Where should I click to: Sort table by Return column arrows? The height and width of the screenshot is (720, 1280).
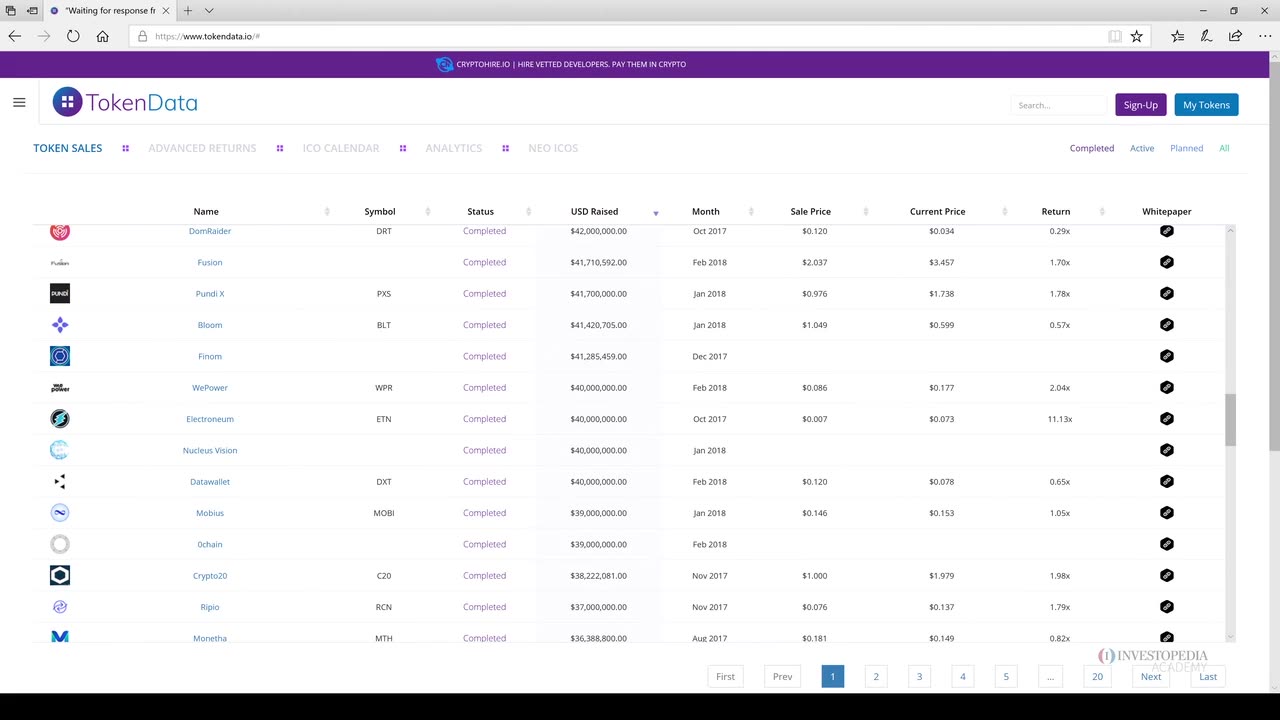(1102, 212)
